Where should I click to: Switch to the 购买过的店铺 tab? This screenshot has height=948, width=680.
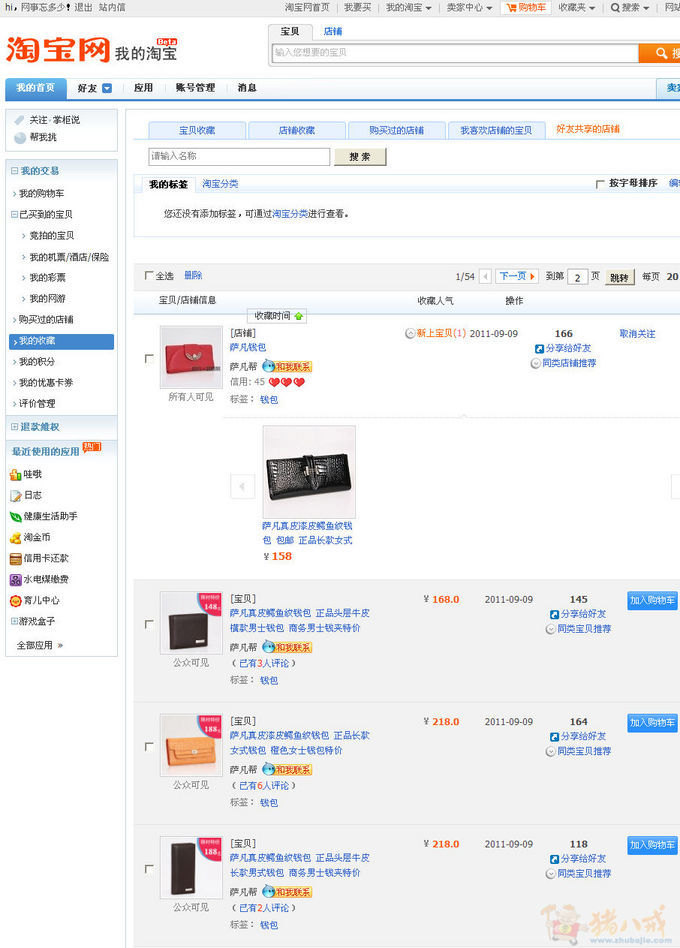coord(397,131)
